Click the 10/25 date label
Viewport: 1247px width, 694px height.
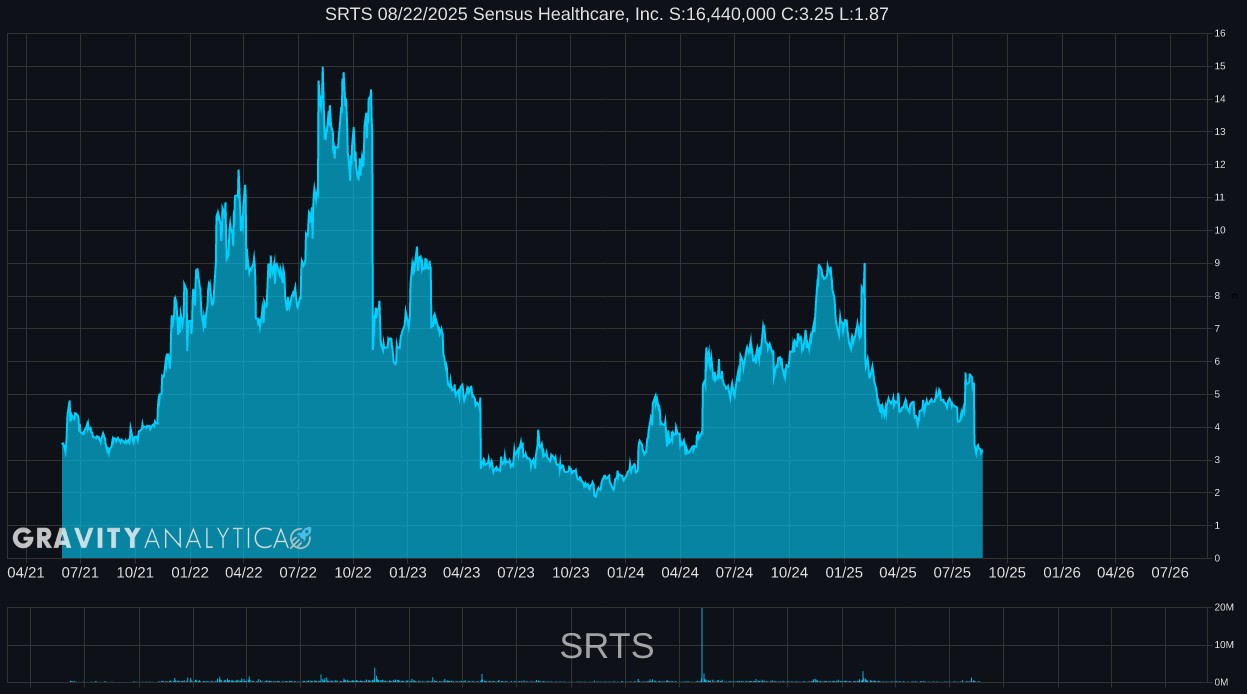click(1007, 572)
